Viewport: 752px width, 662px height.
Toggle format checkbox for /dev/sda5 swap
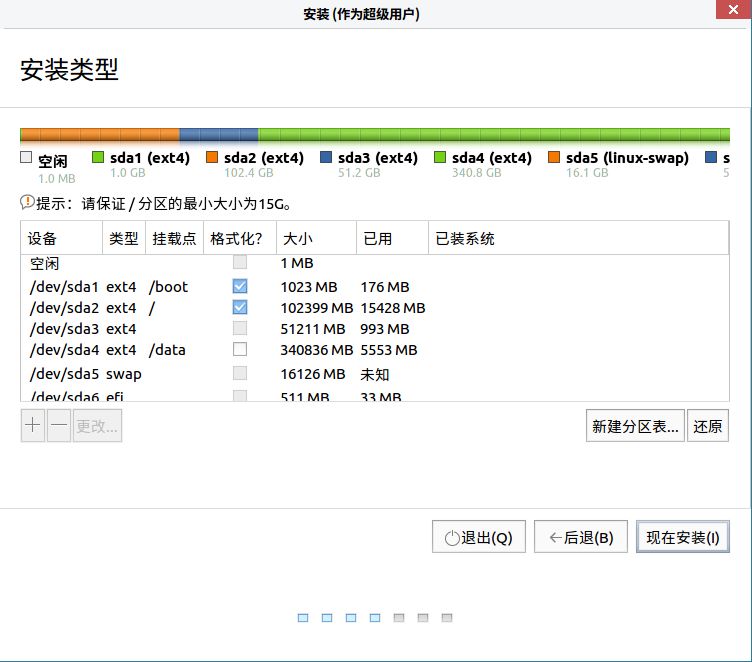click(240, 373)
